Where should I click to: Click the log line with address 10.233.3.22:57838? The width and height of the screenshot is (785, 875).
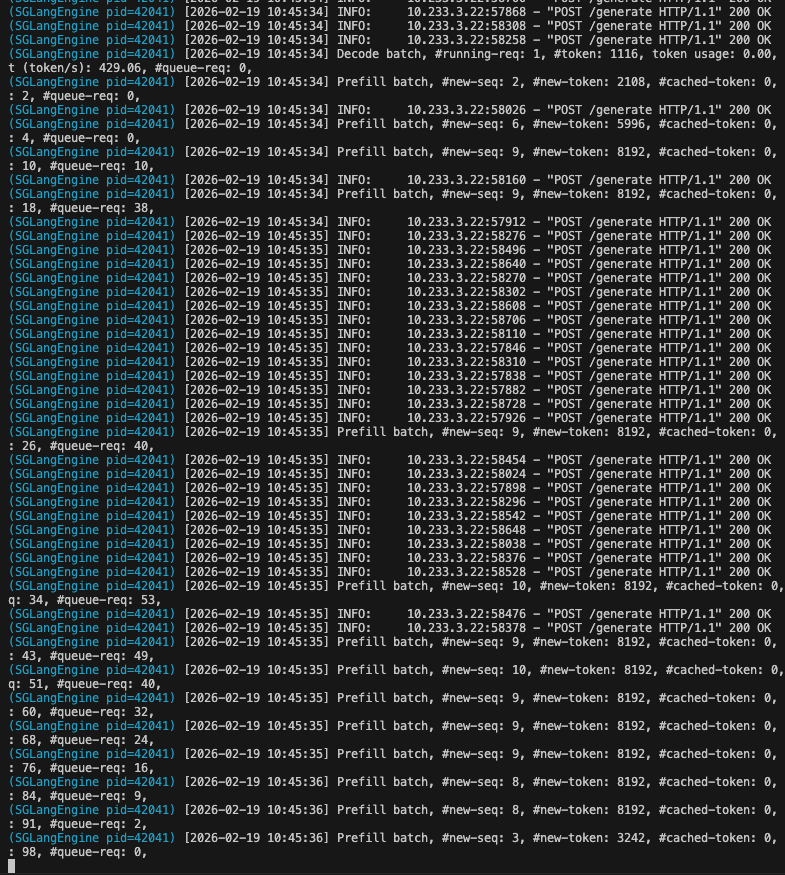pyautogui.click(x=390, y=376)
